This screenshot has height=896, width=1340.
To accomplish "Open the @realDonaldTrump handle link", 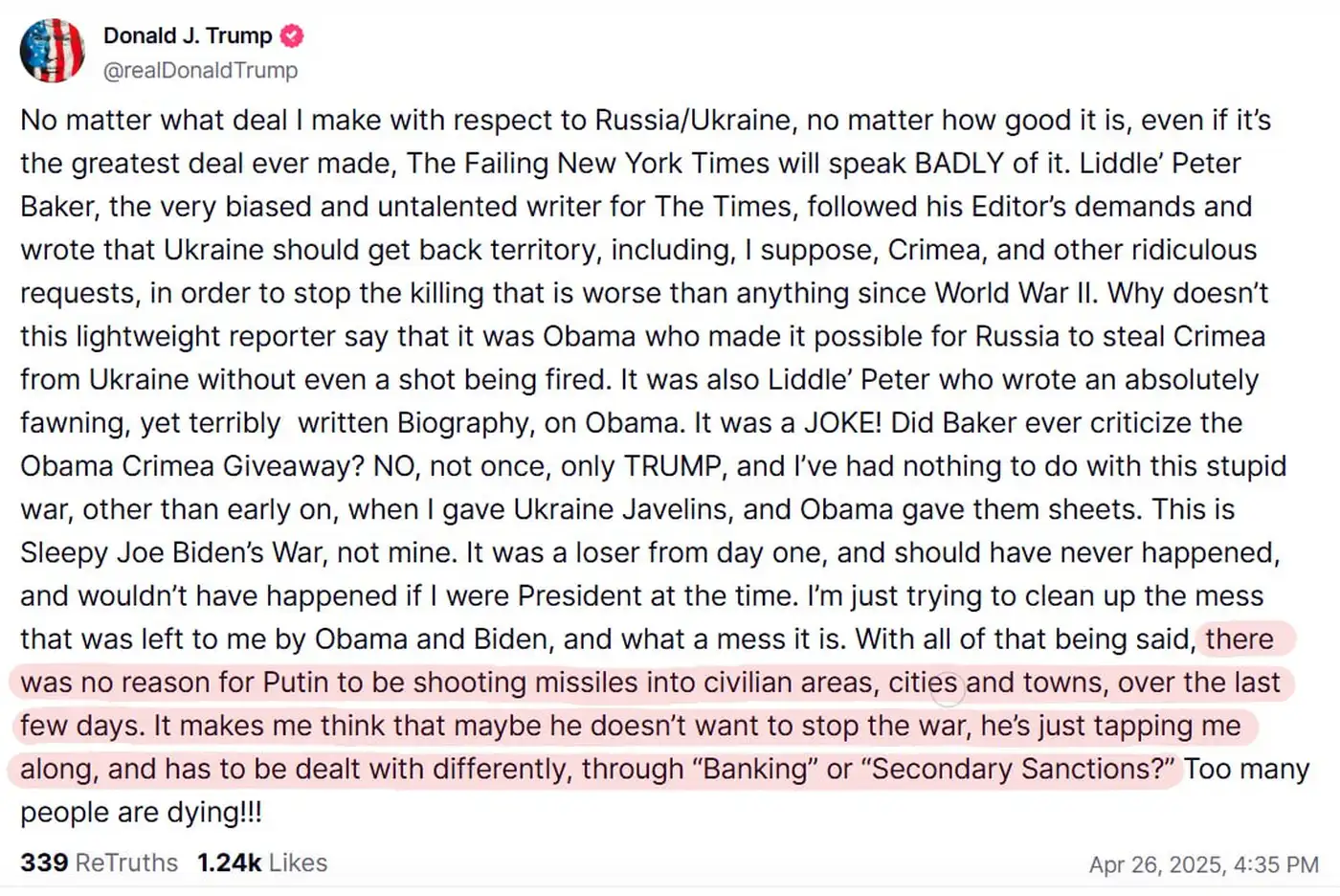I will [200, 70].
